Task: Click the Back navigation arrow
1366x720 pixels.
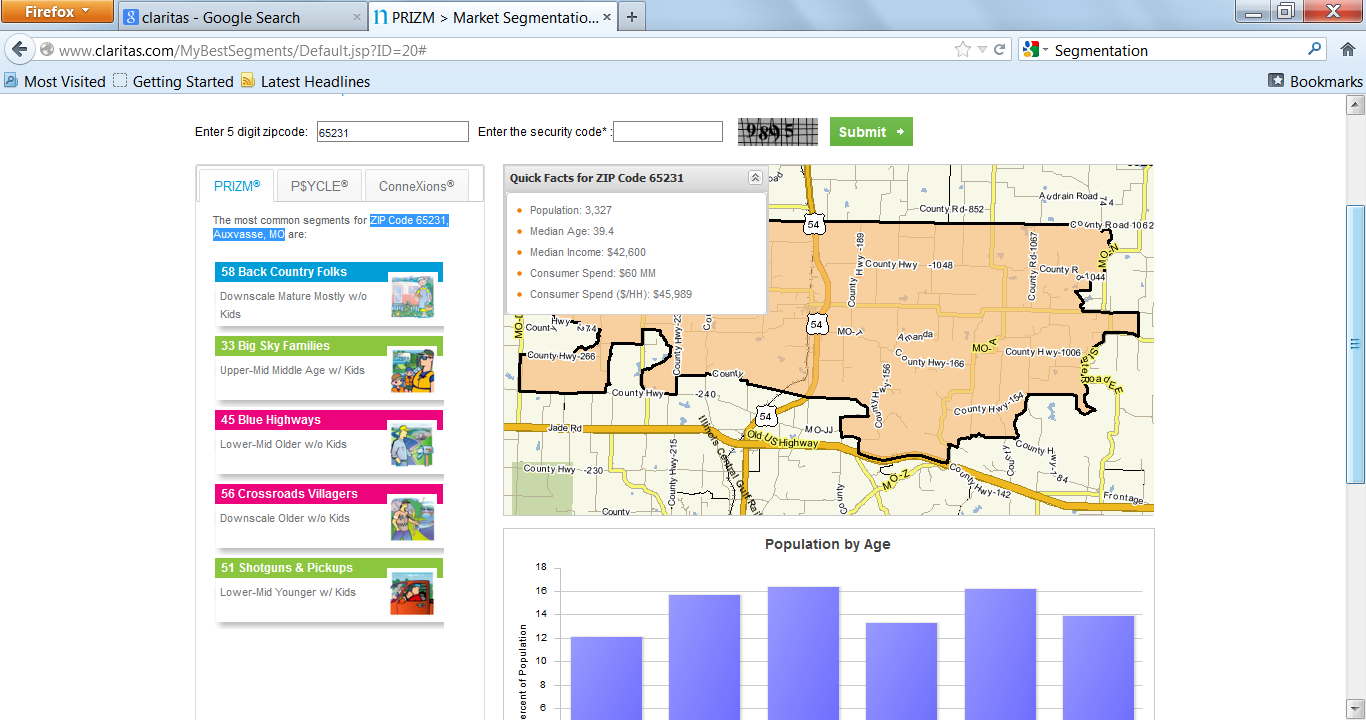Action: [20, 49]
